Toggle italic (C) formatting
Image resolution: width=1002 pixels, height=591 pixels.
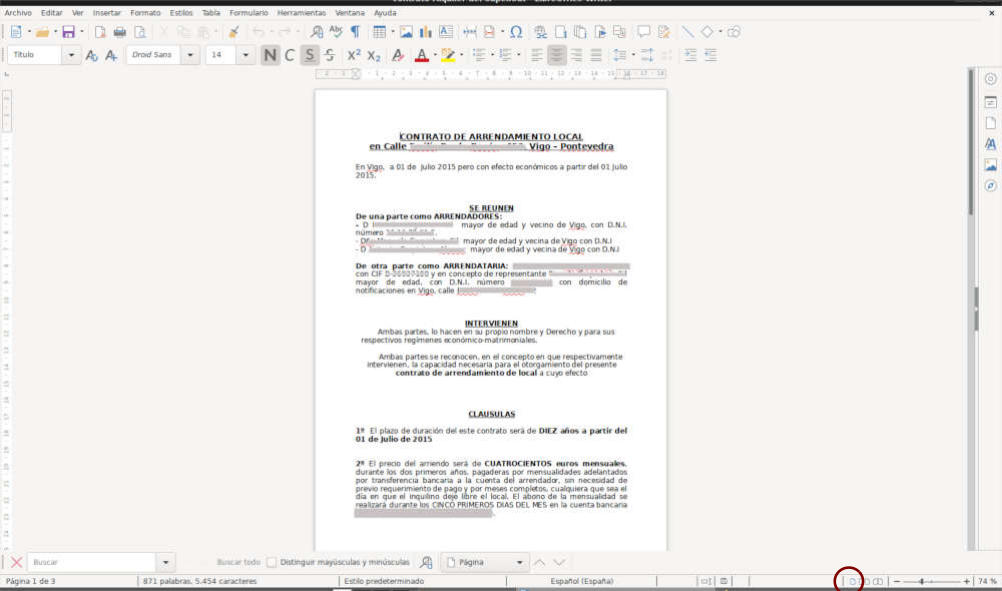click(x=289, y=56)
